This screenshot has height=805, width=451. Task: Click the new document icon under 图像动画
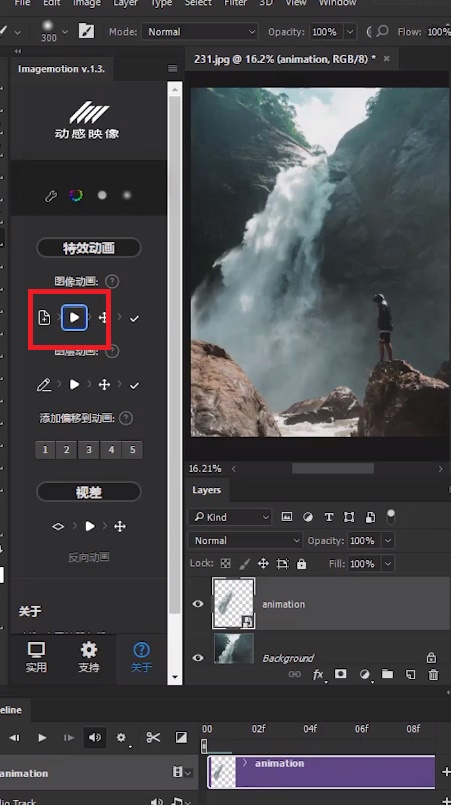click(45, 318)
